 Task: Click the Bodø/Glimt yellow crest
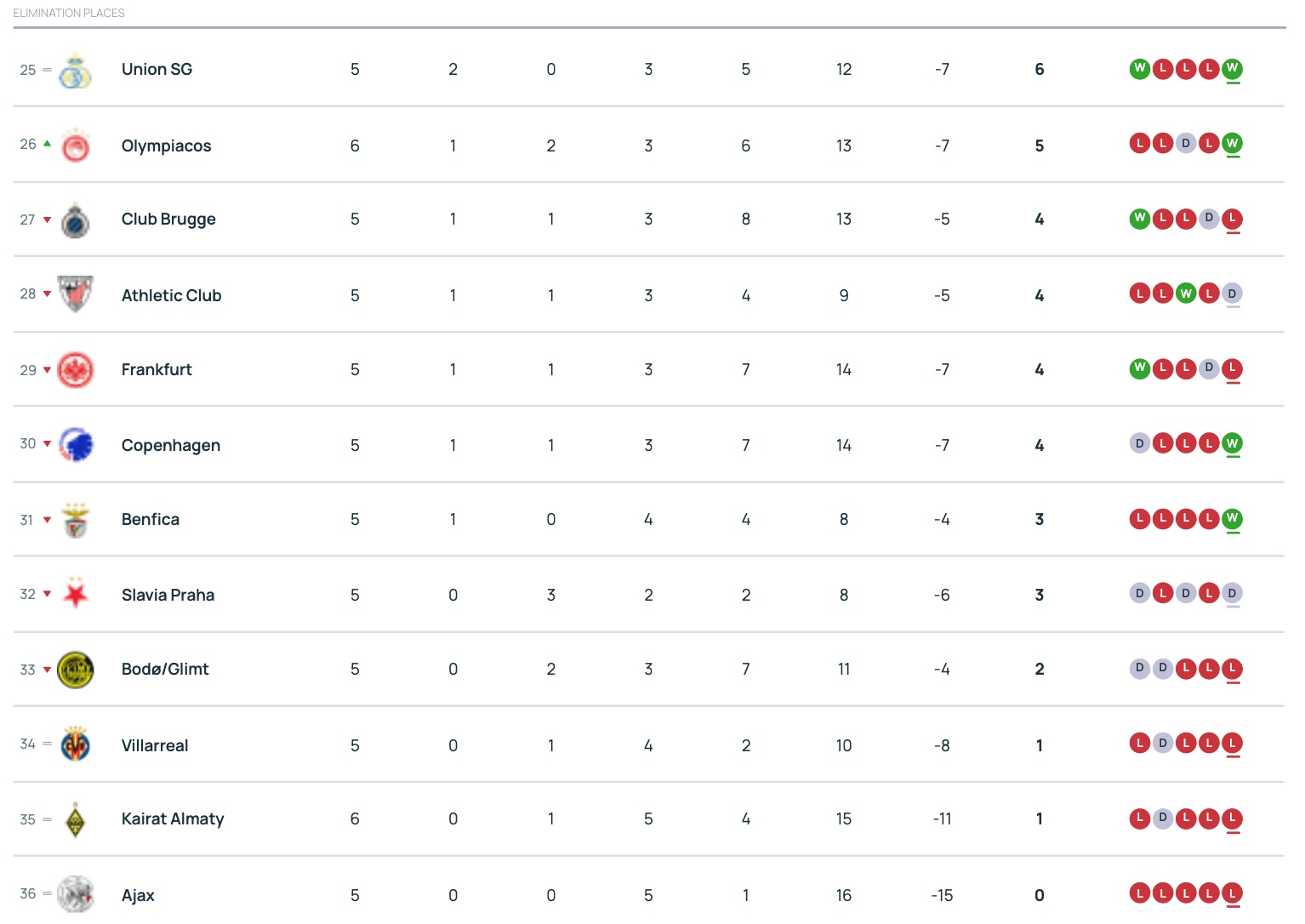(x=75, y=670)
